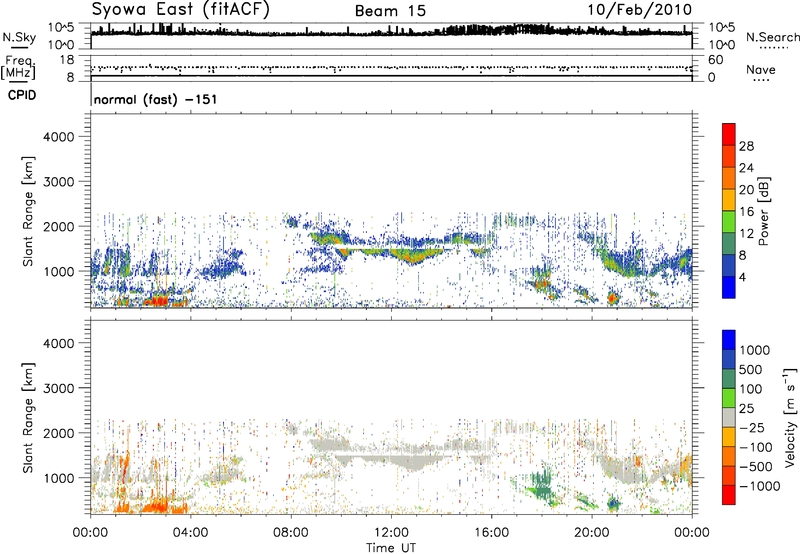Click the "04:00" time tick label
Image resolution: width=800 pixels, height=554 pixels.
190,533
